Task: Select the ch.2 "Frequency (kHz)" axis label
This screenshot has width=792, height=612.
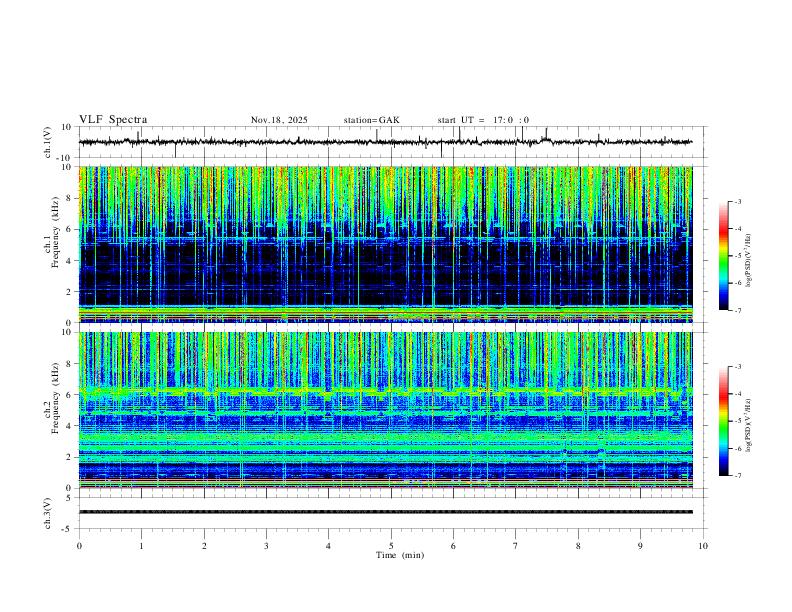Action: pos(55,398)
